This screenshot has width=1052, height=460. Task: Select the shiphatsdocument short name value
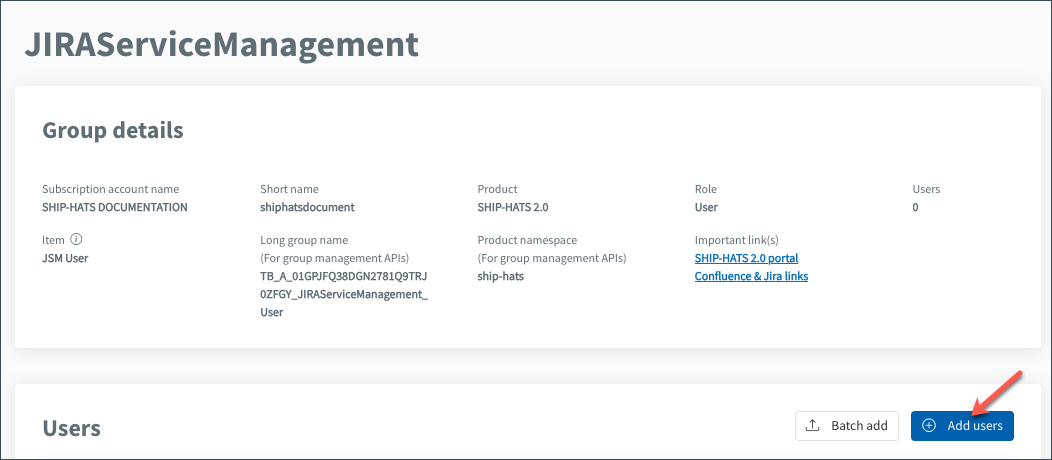coord(307,207)
